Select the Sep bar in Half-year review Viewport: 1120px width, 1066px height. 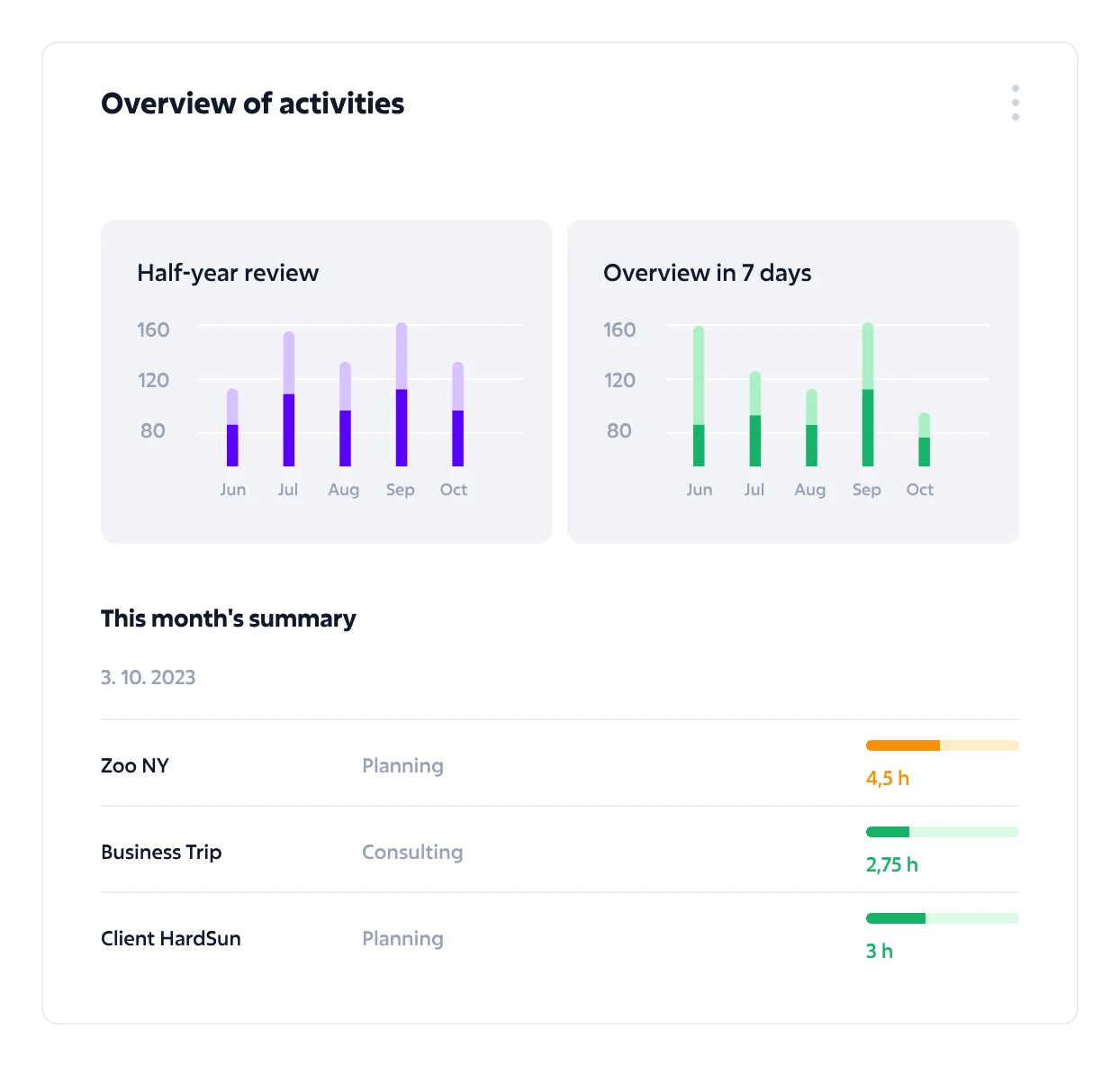(402, 394)
